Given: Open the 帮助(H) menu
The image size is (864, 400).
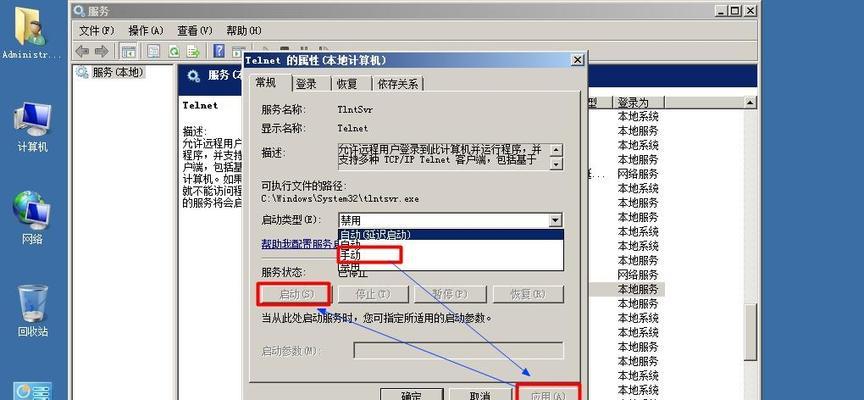Looking at the screenshot, I should pos(244,31).
